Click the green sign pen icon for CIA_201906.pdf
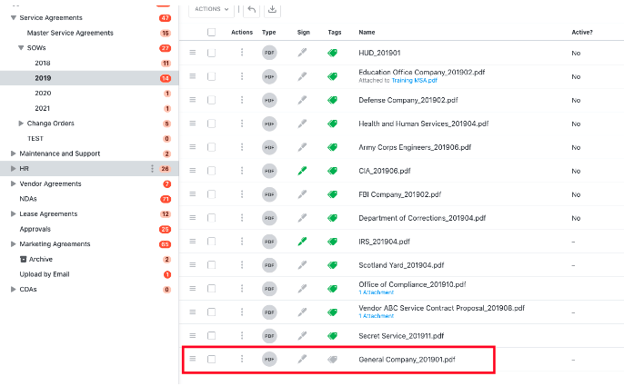 (x=302, y=171)
